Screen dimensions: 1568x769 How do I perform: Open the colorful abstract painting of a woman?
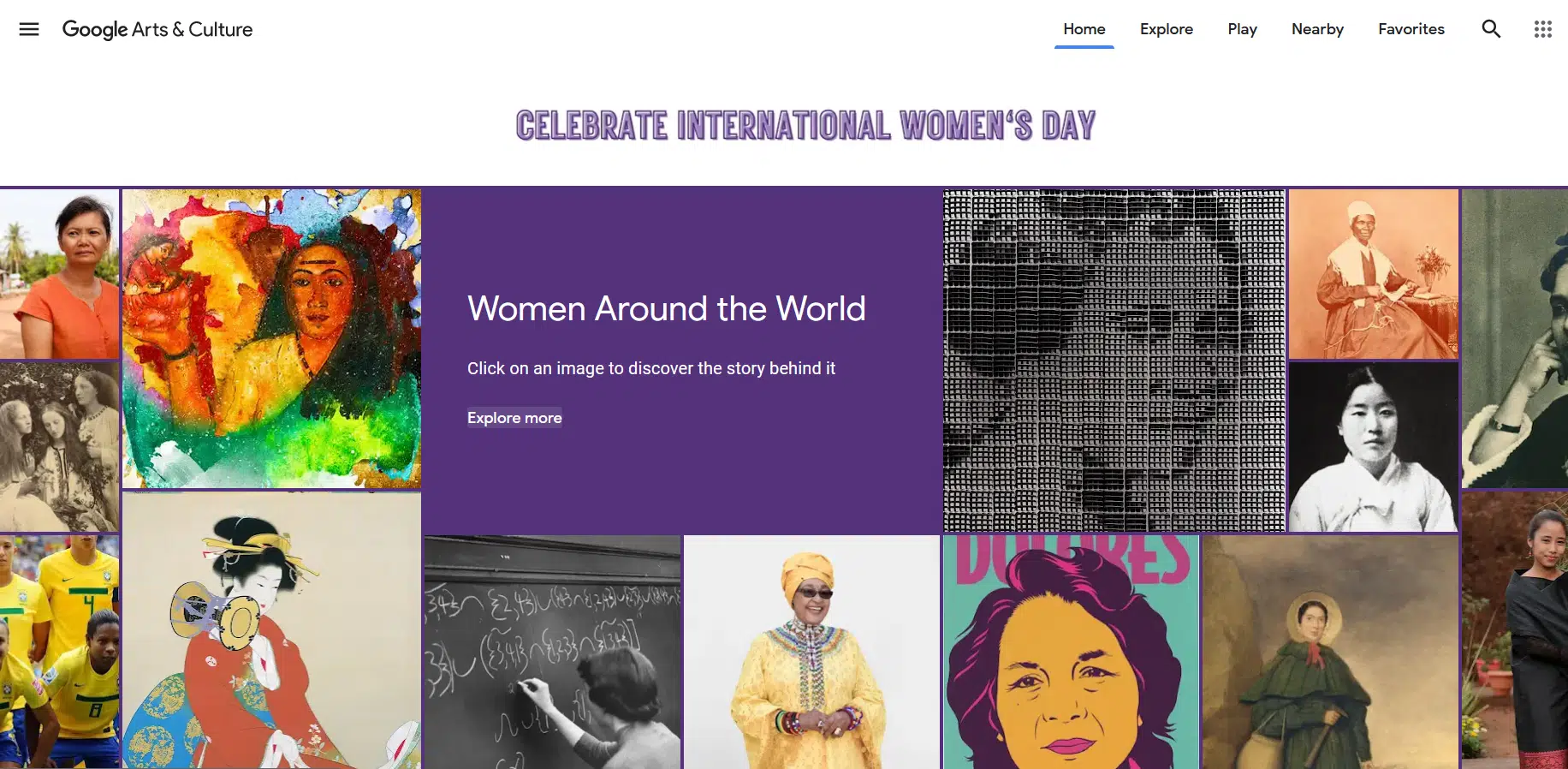pyautogui.click(x=271, y=339)
